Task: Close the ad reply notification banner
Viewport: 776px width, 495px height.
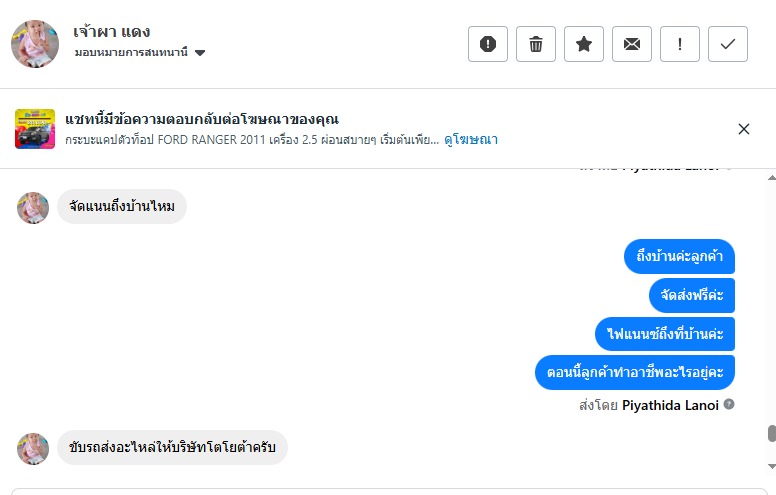Action: coord(744,129)
